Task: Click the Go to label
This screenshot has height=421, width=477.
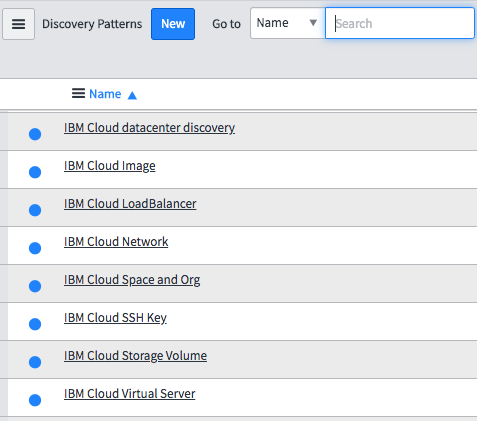Action: 226,24
